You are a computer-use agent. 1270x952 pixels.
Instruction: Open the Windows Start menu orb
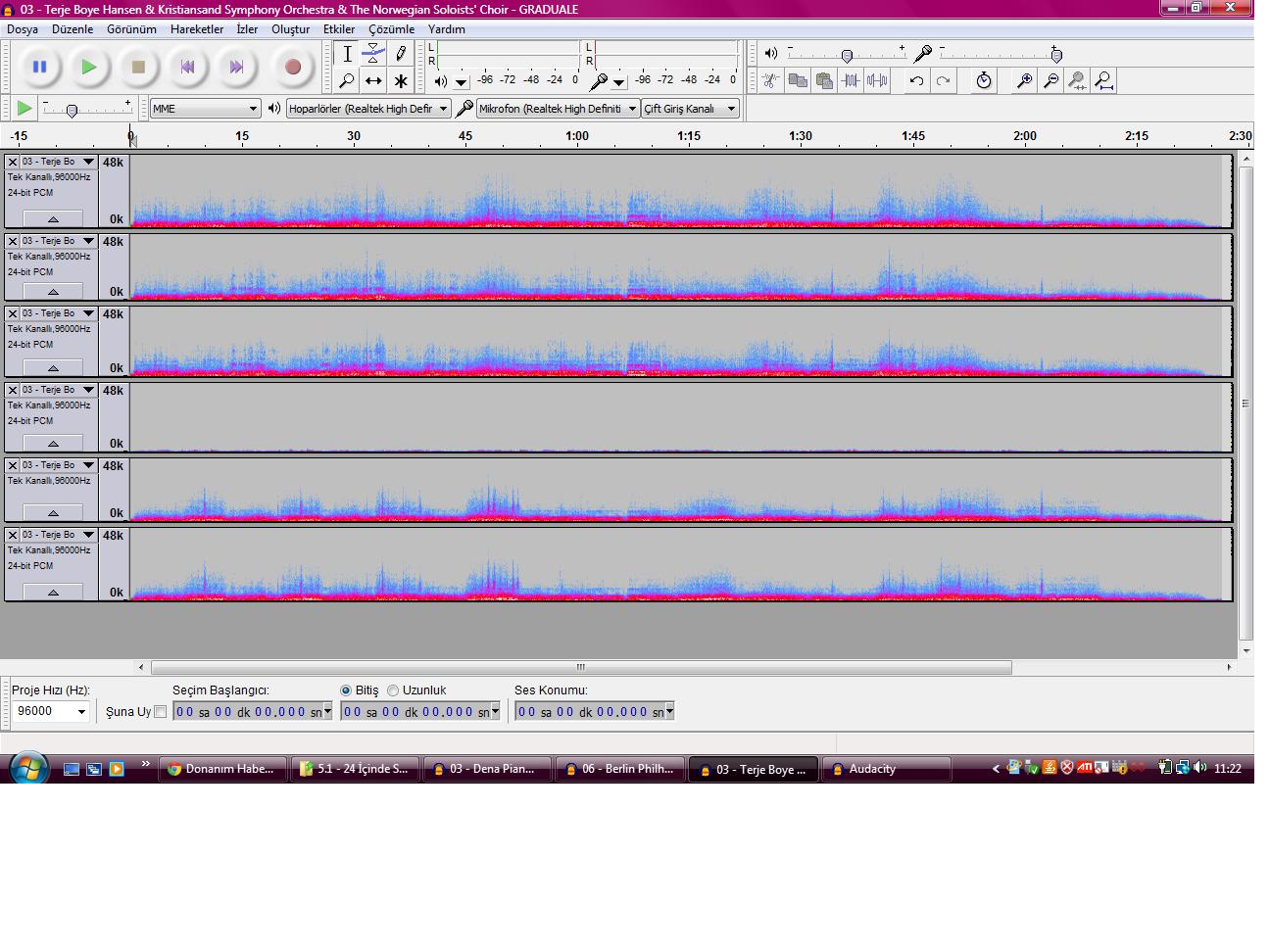click(x=27, y=768)
